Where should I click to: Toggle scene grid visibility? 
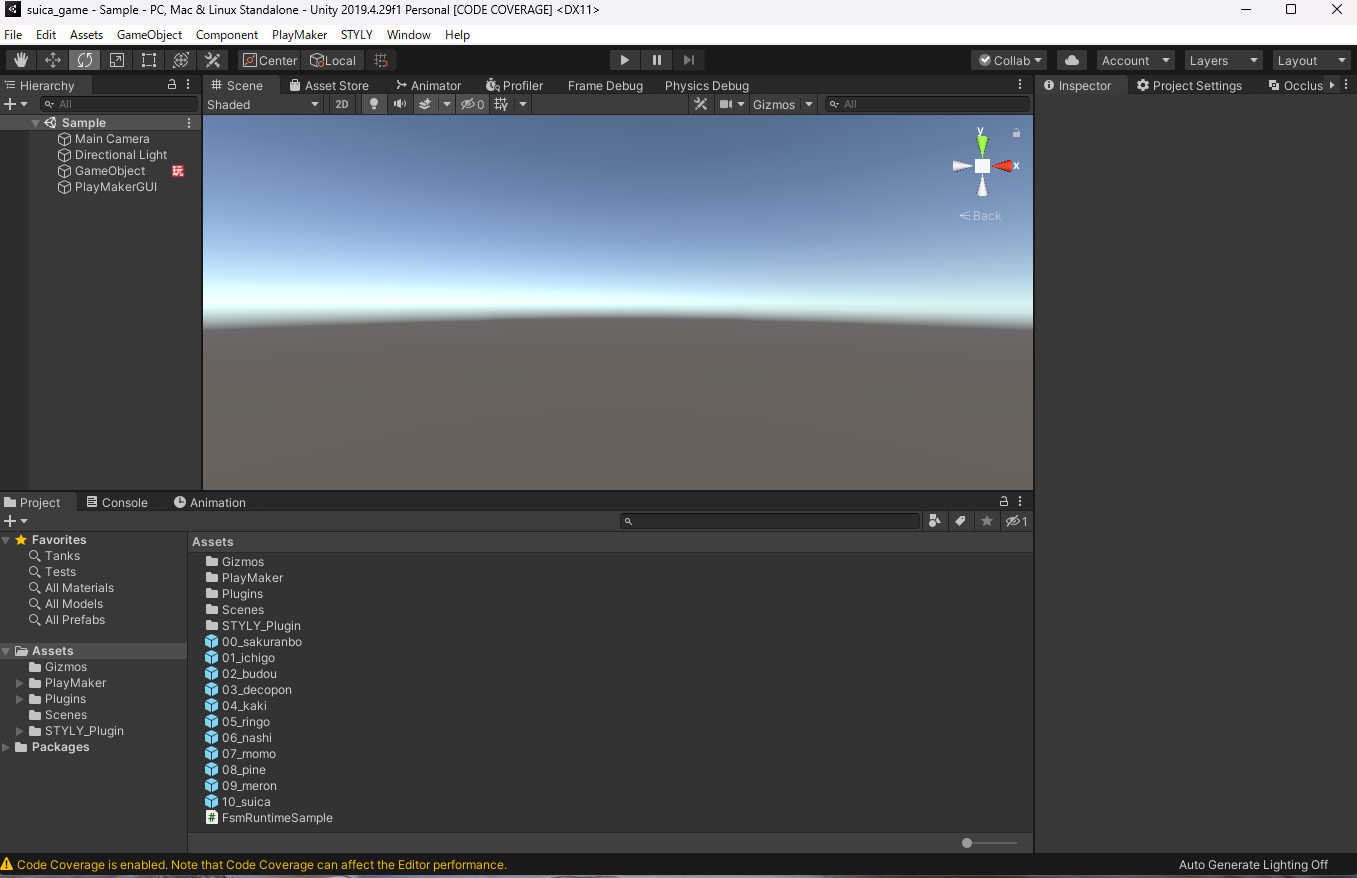501,104
